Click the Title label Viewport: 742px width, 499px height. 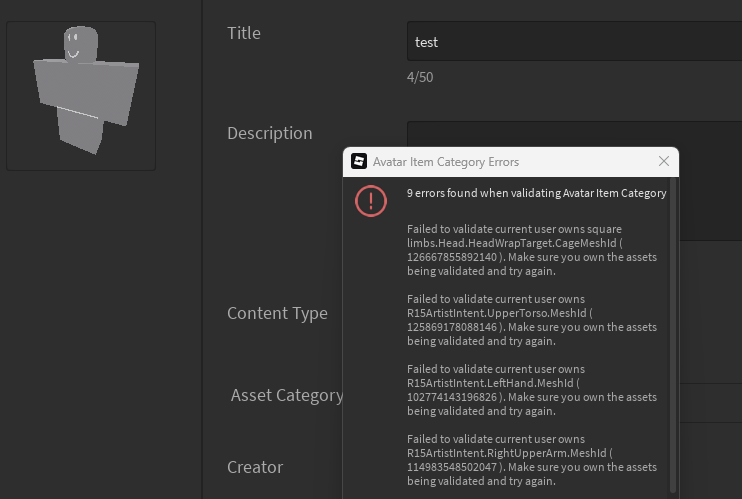pyautogui.click(x=244, y=33)
